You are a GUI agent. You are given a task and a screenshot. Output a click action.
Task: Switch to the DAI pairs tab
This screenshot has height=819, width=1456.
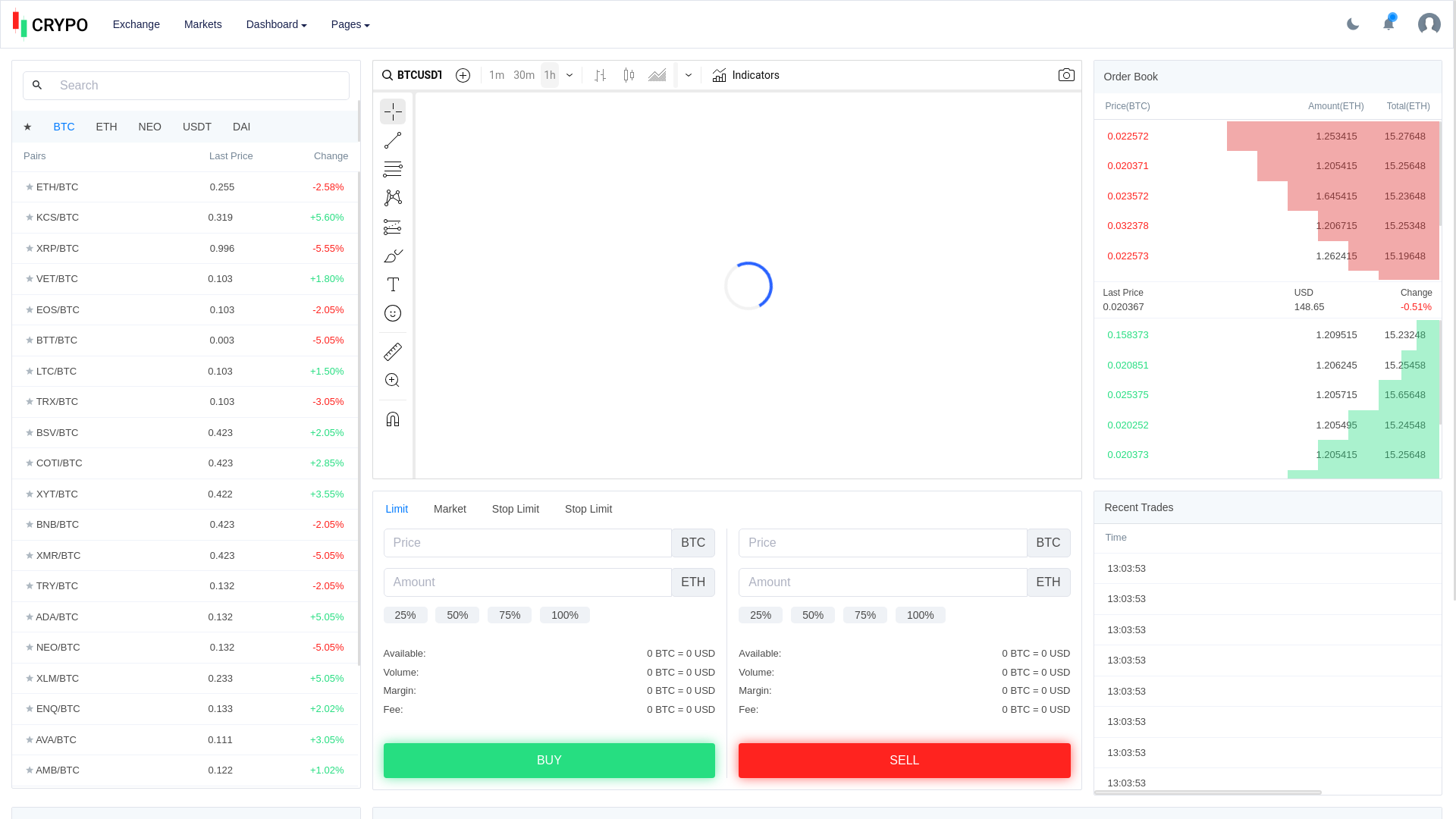(241, 127)
